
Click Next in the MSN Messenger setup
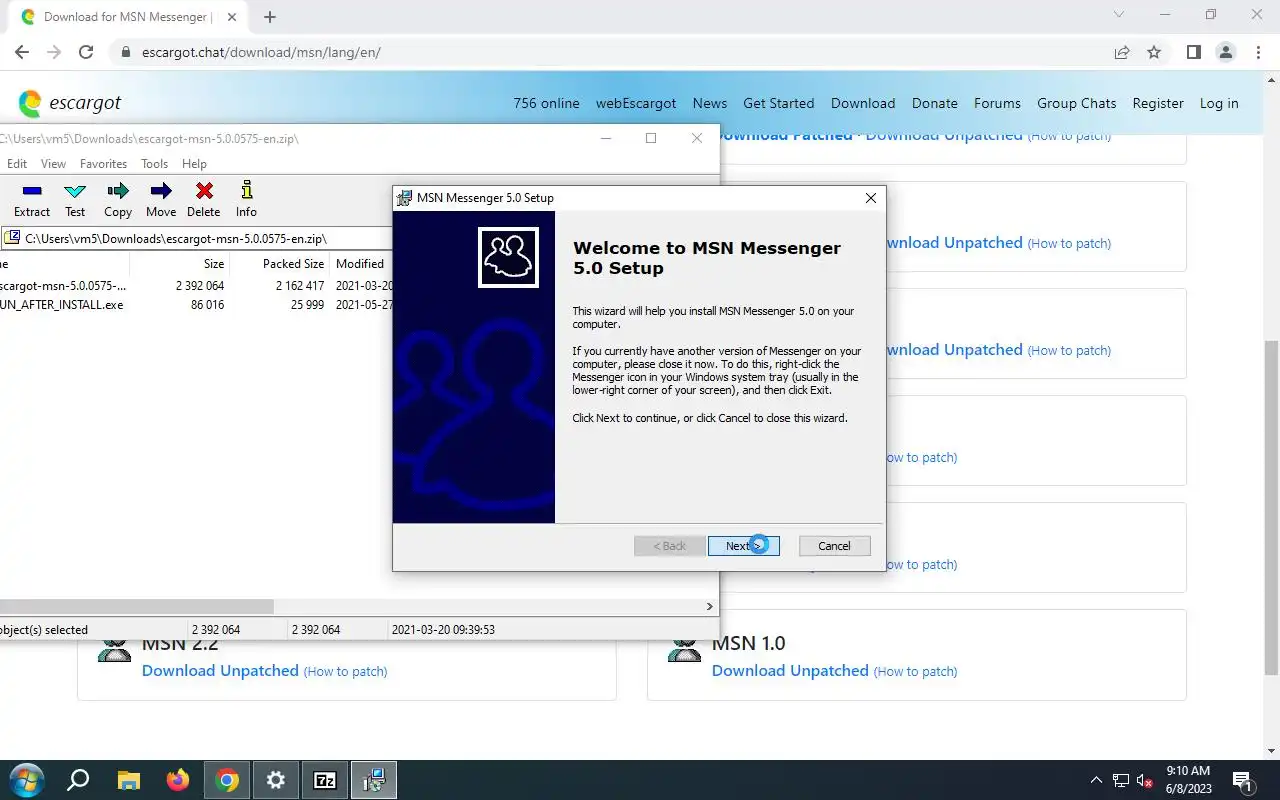coord(744,546)
